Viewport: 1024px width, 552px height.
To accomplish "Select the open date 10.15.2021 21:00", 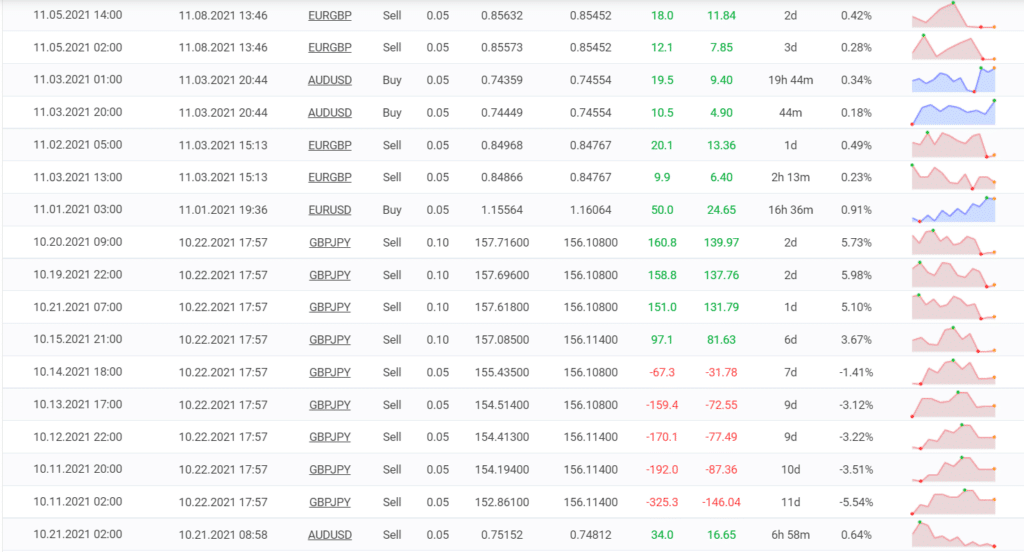I will [x=78, y=339].
